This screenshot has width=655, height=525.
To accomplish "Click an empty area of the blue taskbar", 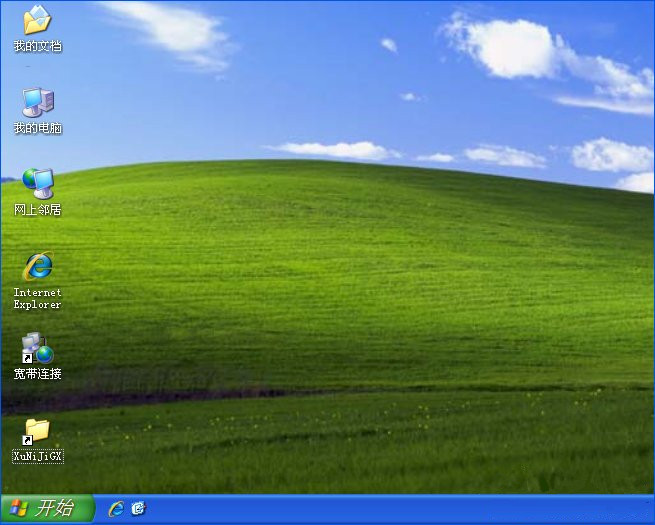I will 400,510.
